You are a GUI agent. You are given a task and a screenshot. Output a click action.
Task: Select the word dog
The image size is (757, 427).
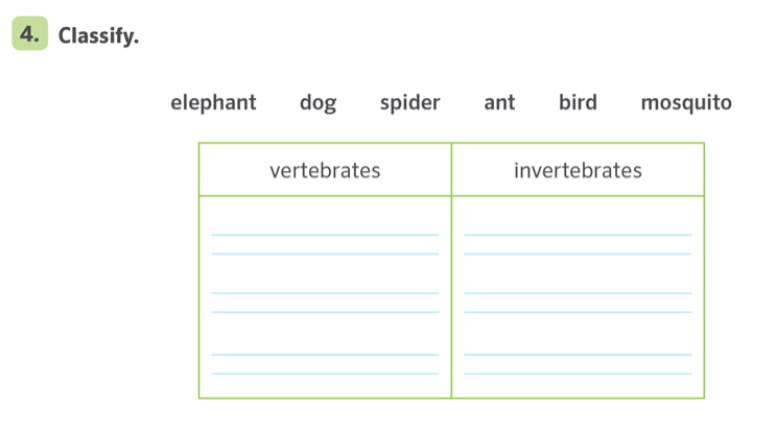click(318, 103)
